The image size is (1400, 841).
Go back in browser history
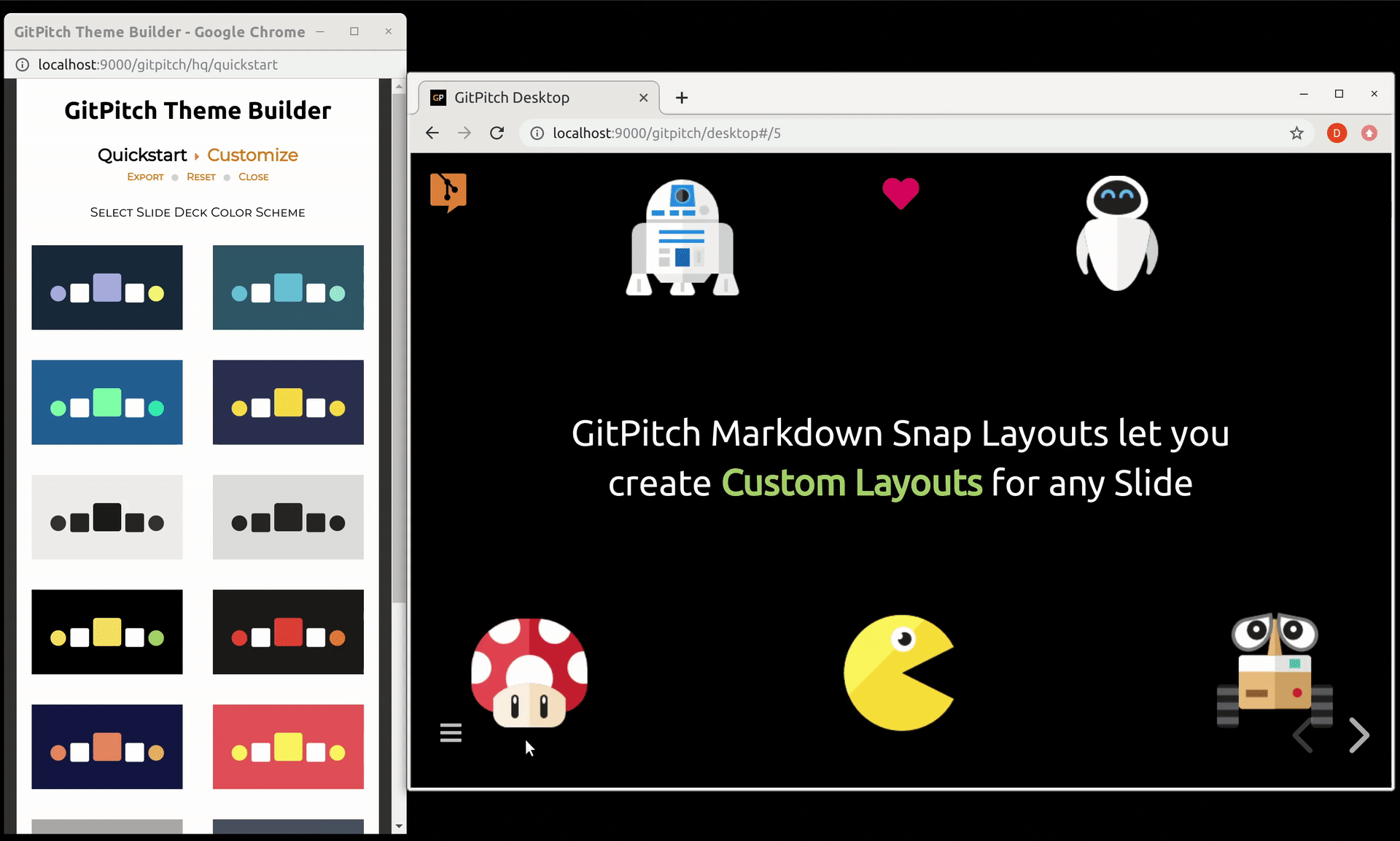432,133
